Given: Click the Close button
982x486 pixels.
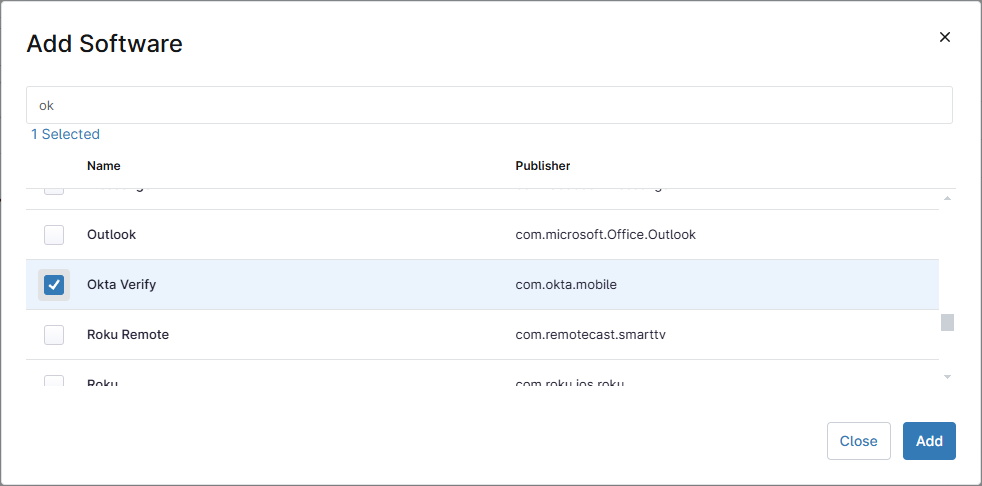Looking at the screenshot, I should 859,441.
